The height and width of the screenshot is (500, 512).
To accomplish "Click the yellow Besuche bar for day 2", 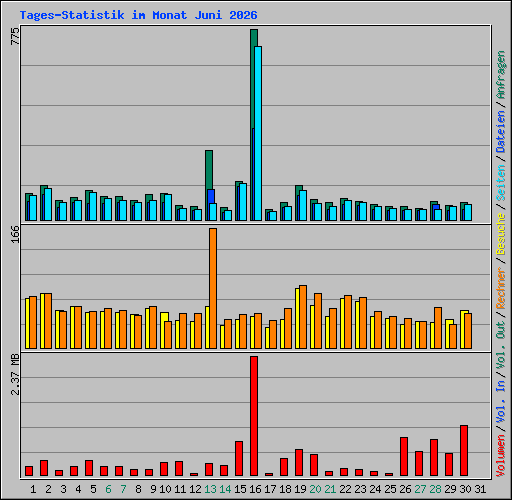I will tap(42, 321).
